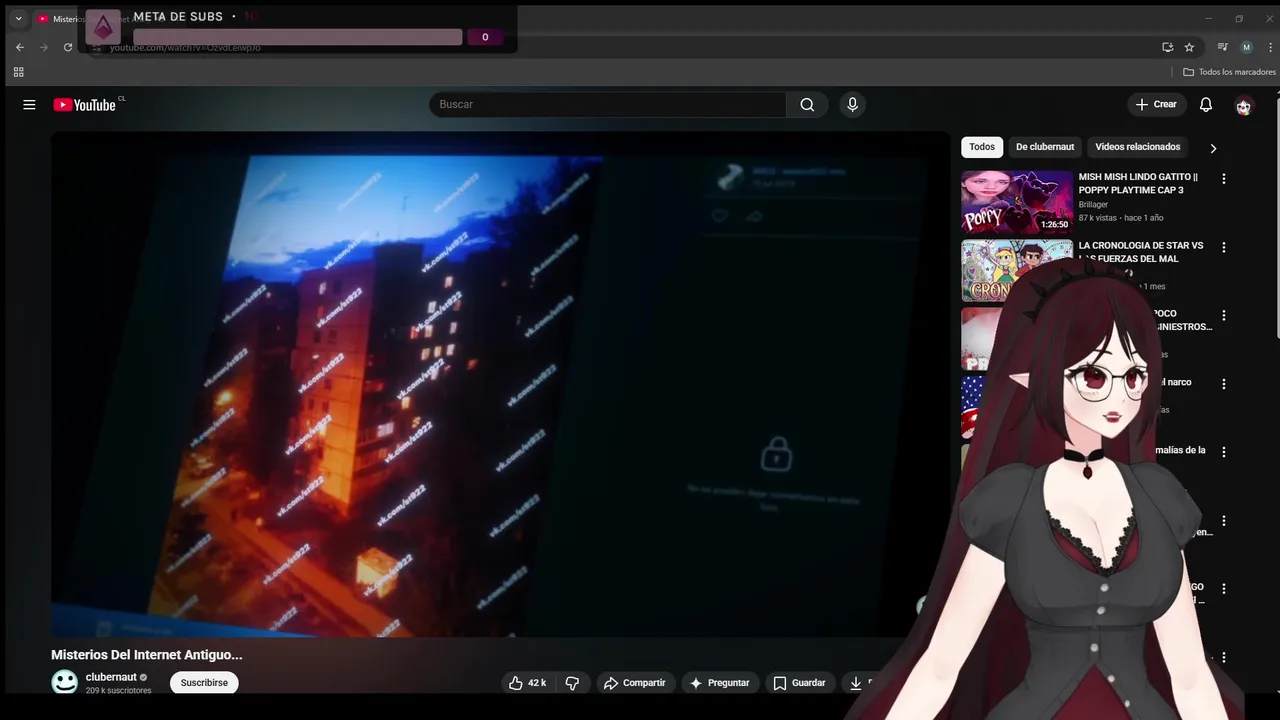
Task: Click Suscribirse to subscribe to clubernaut
Action: (x=204, y=683)
